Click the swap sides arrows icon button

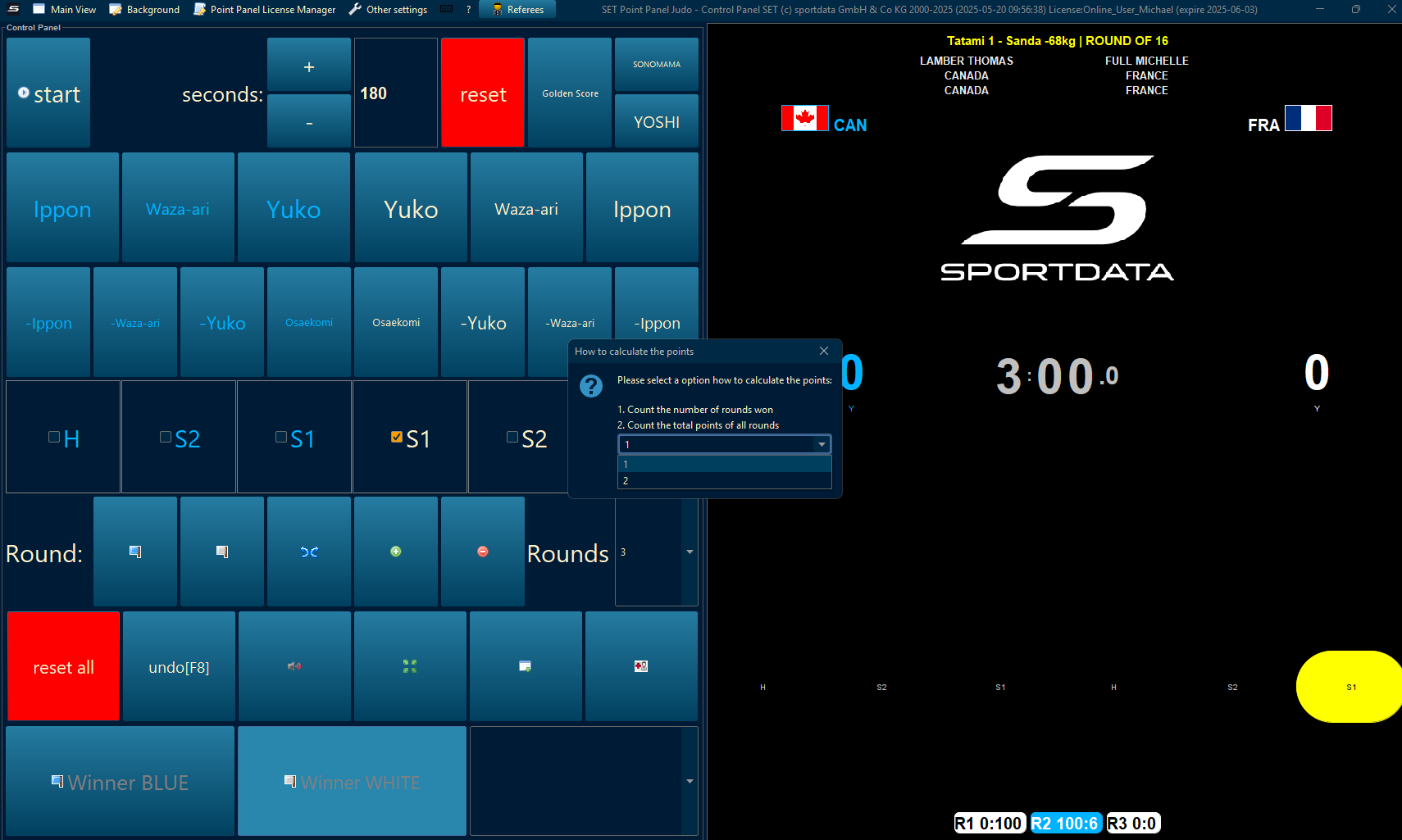point(309,552)
